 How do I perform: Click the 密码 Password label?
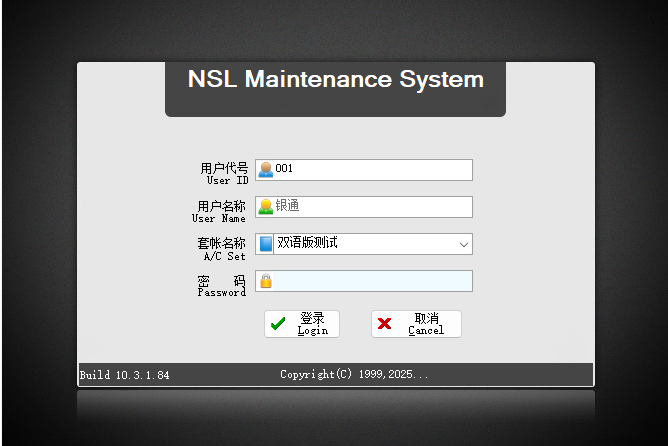221,286
